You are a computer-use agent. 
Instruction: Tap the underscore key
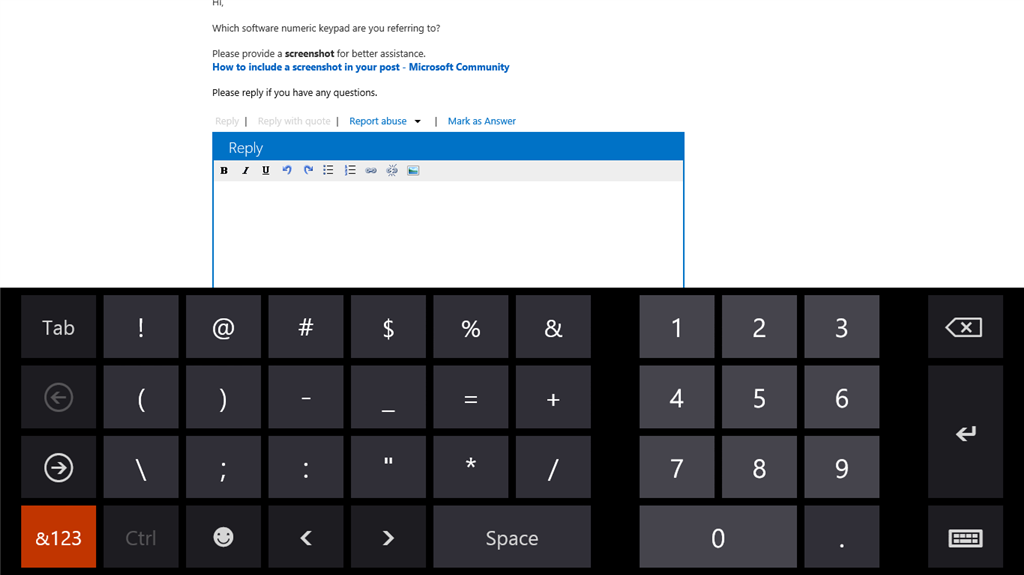click(388, 397)
